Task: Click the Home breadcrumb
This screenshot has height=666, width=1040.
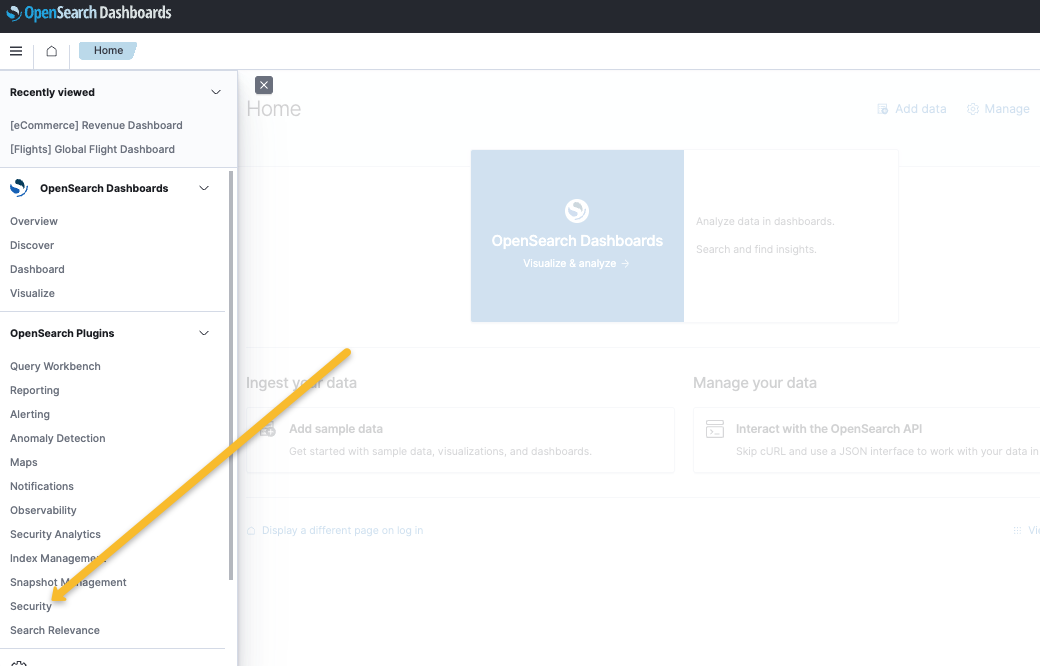Action: tap(108, 50)
